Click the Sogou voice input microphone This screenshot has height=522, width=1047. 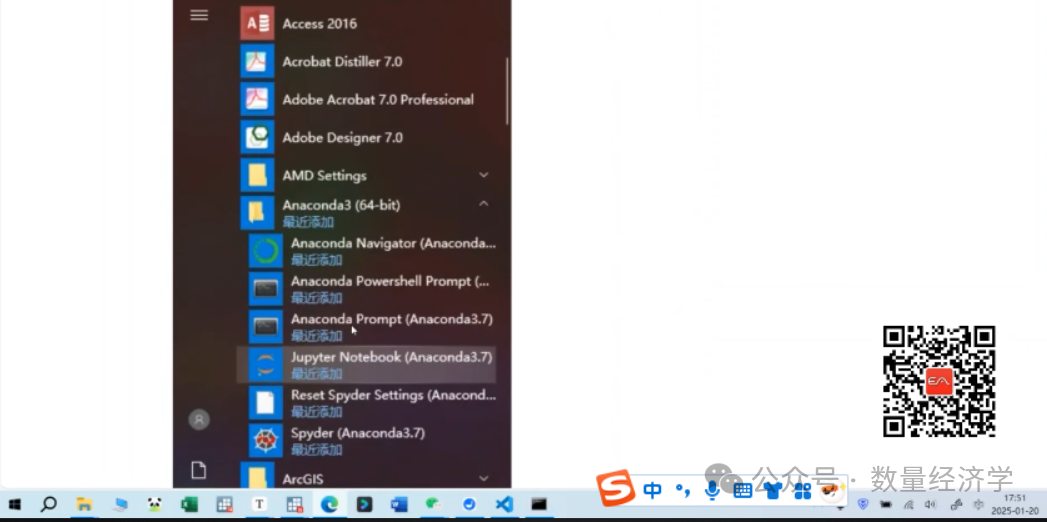(712, 491)
